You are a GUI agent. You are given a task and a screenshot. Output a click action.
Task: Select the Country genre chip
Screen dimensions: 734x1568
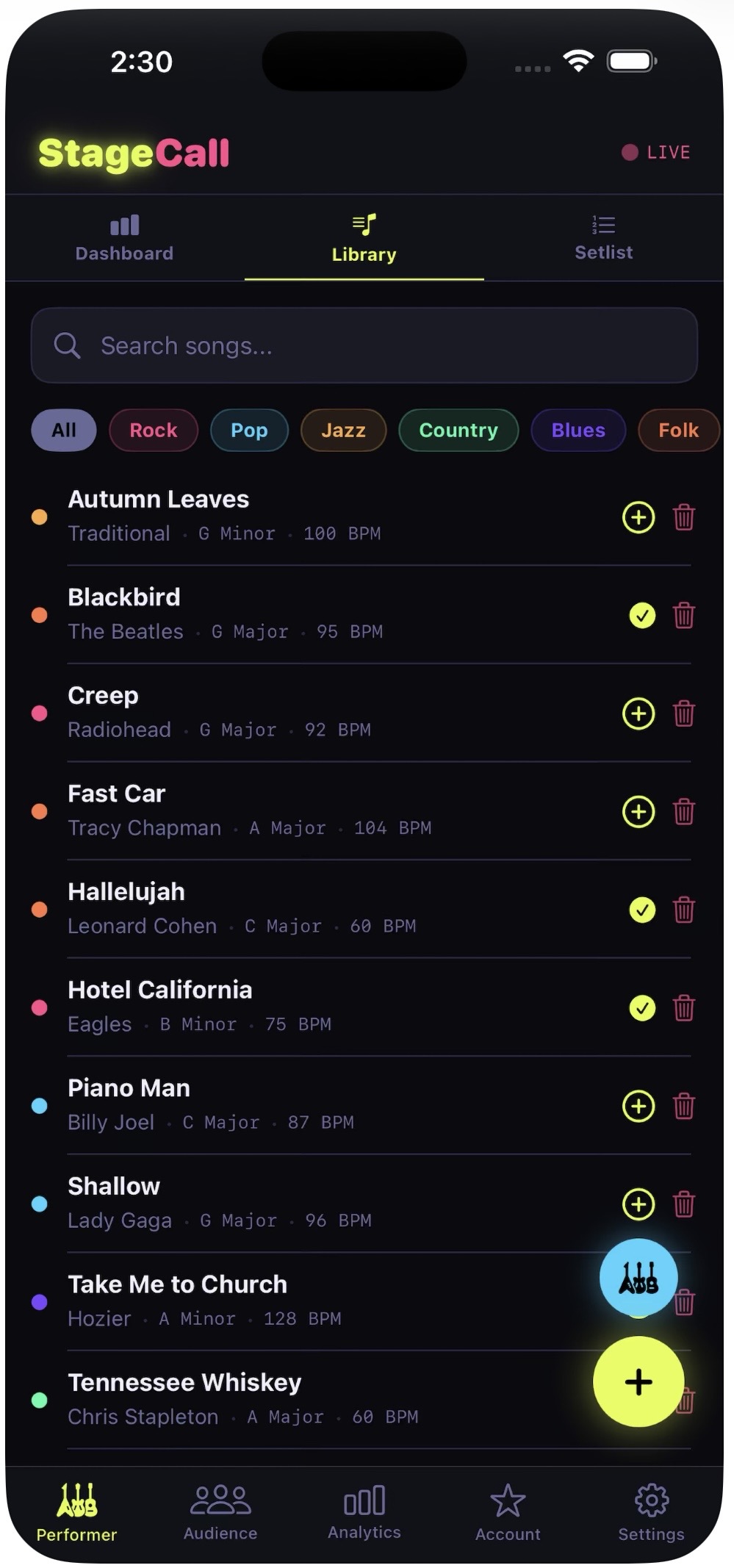point(458,430)
